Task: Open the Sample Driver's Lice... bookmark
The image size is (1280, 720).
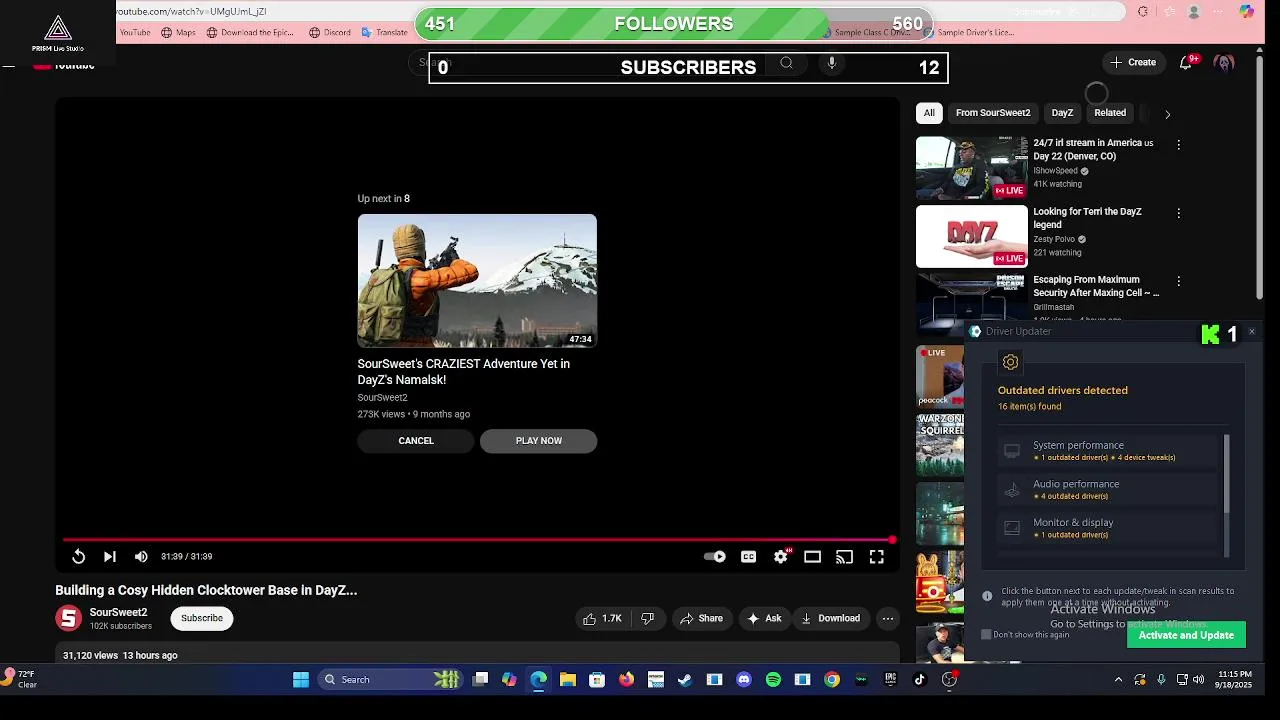Action: coord(968,32)
